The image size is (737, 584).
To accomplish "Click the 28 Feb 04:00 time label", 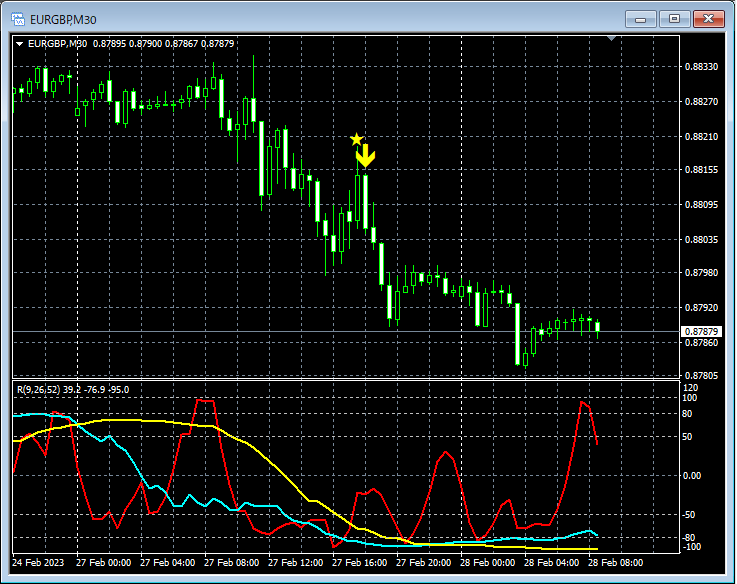I will tap(551, 563).
